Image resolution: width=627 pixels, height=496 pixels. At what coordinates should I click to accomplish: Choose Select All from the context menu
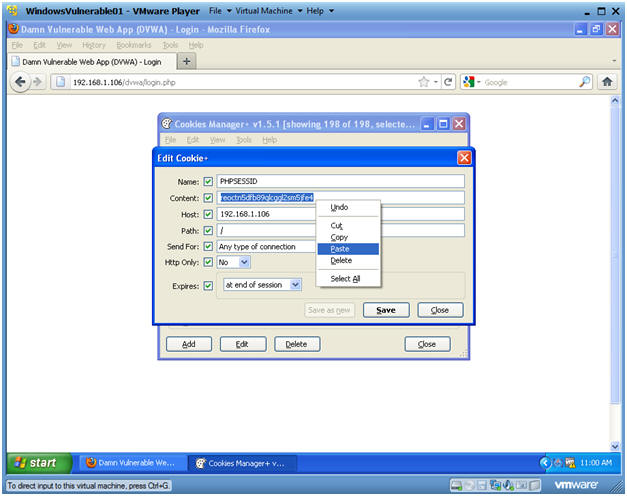point(348,279)
